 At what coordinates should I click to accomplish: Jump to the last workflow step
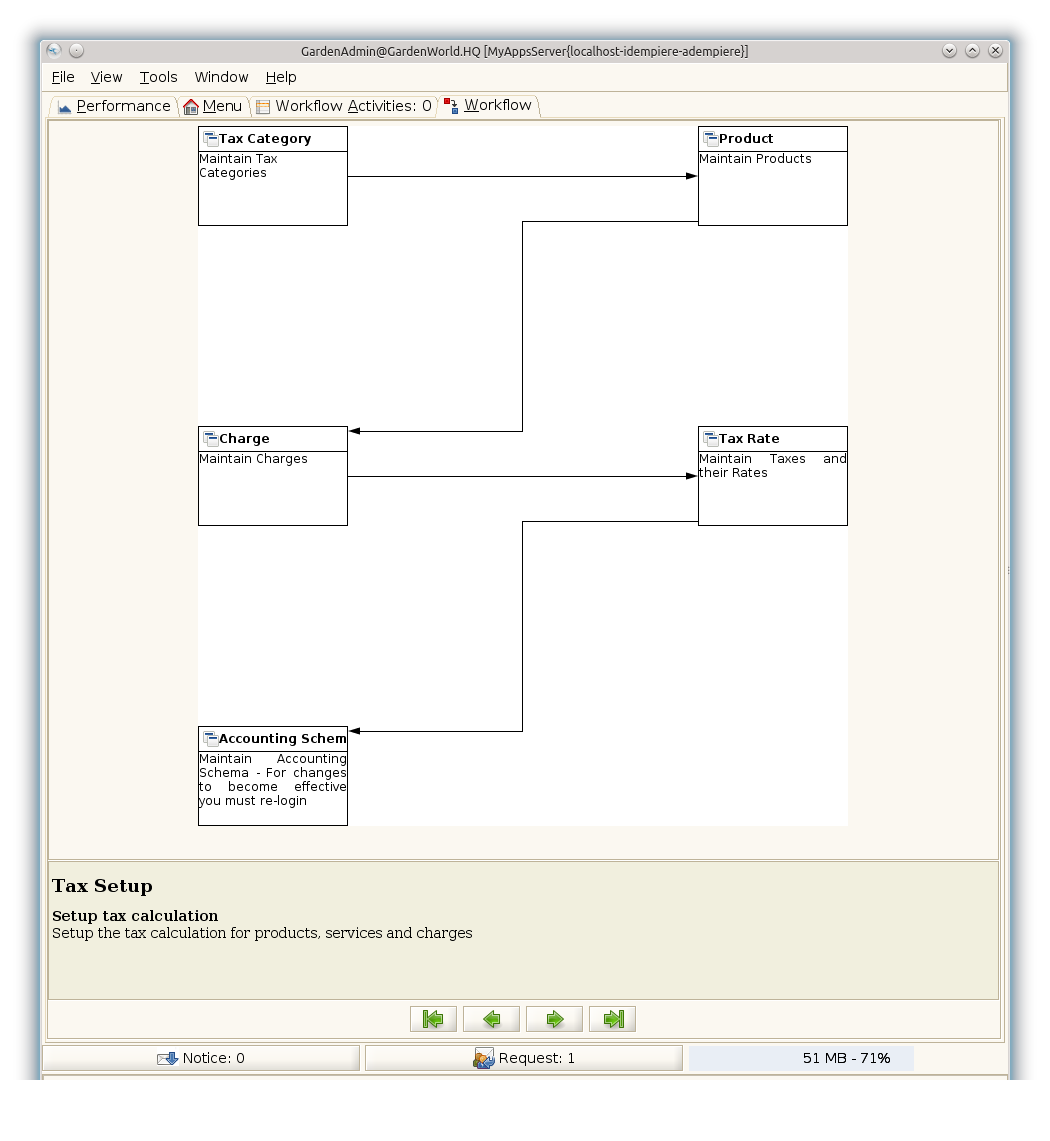point(612,1019)
